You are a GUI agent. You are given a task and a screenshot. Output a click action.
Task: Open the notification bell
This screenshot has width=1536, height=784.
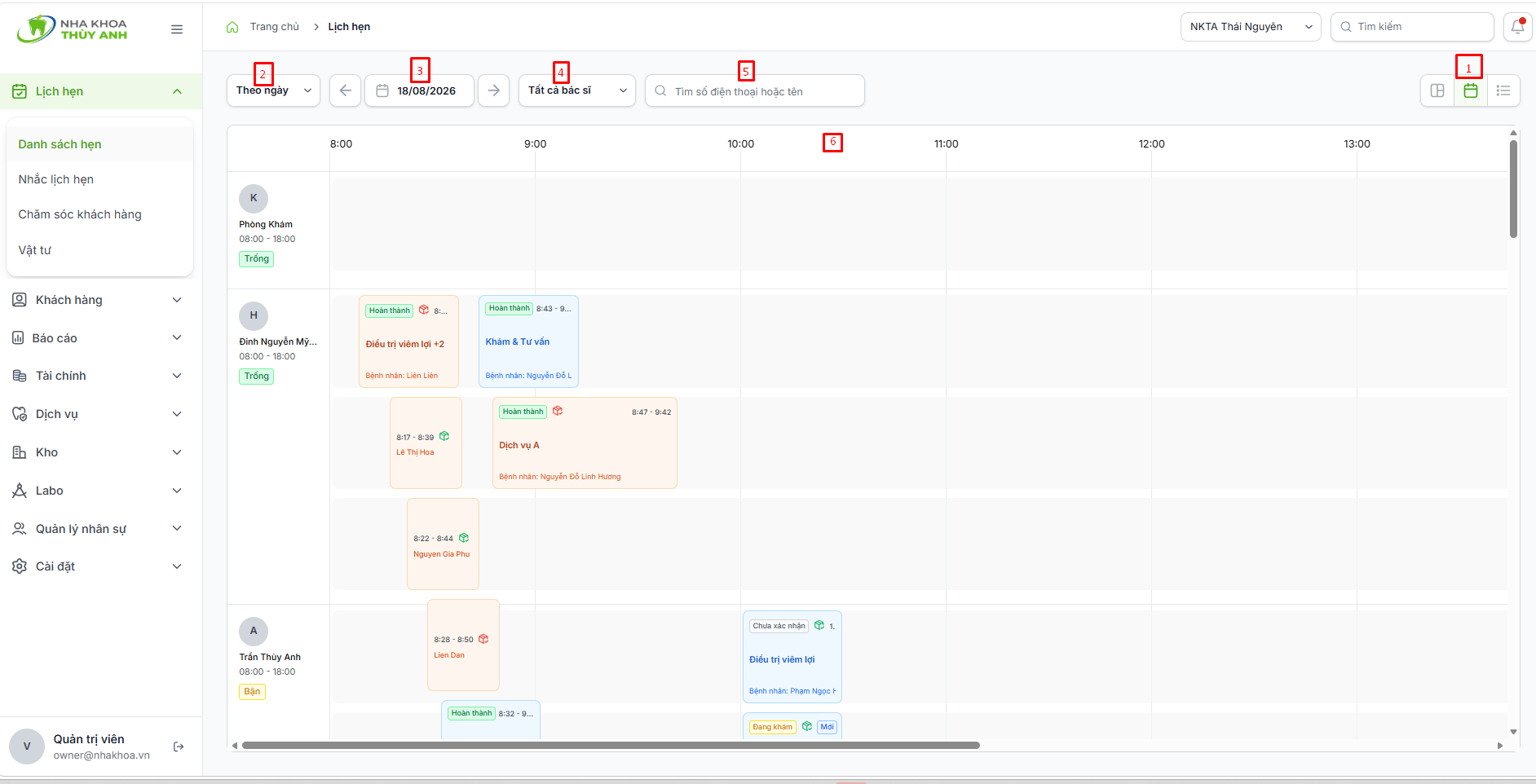1517,27
